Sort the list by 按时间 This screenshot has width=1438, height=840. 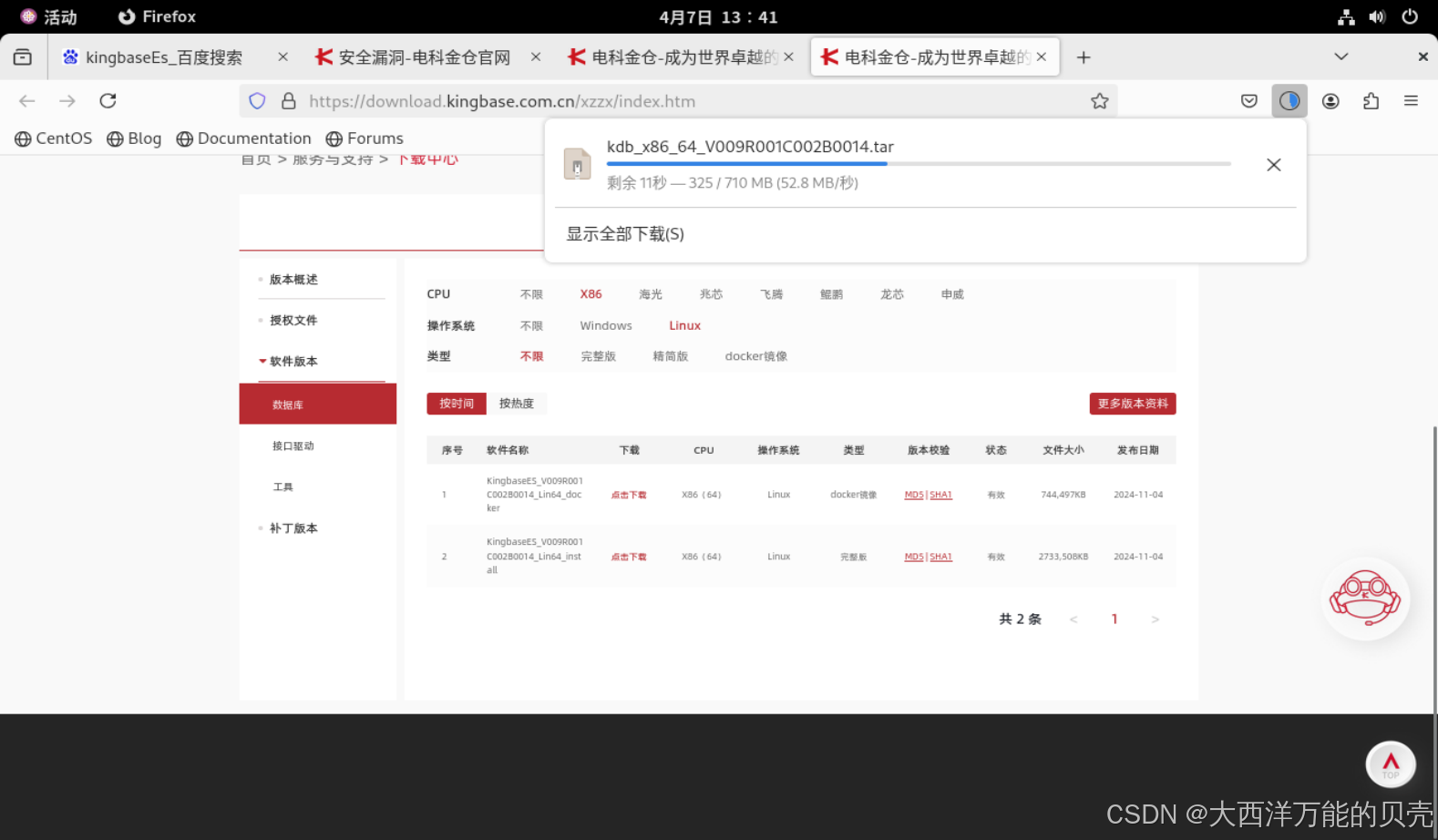457,404
